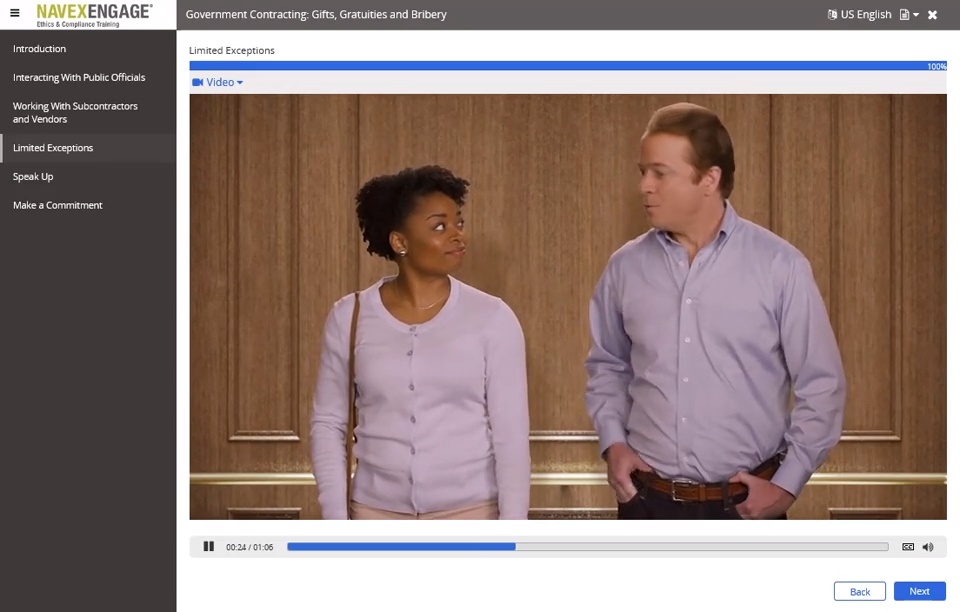960x612 pixels.
Task: Seek along the video progress slider
Action: [588, 547]
